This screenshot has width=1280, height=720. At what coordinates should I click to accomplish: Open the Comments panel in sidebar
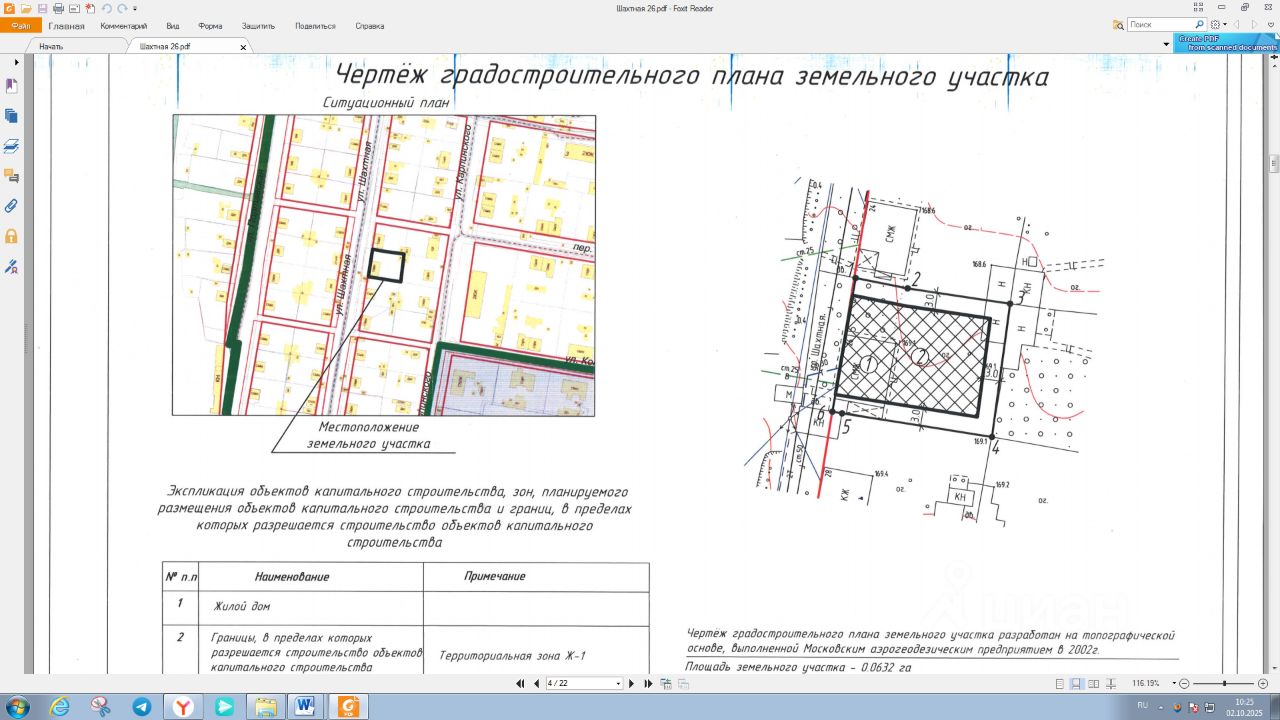[x=12, y=176]
